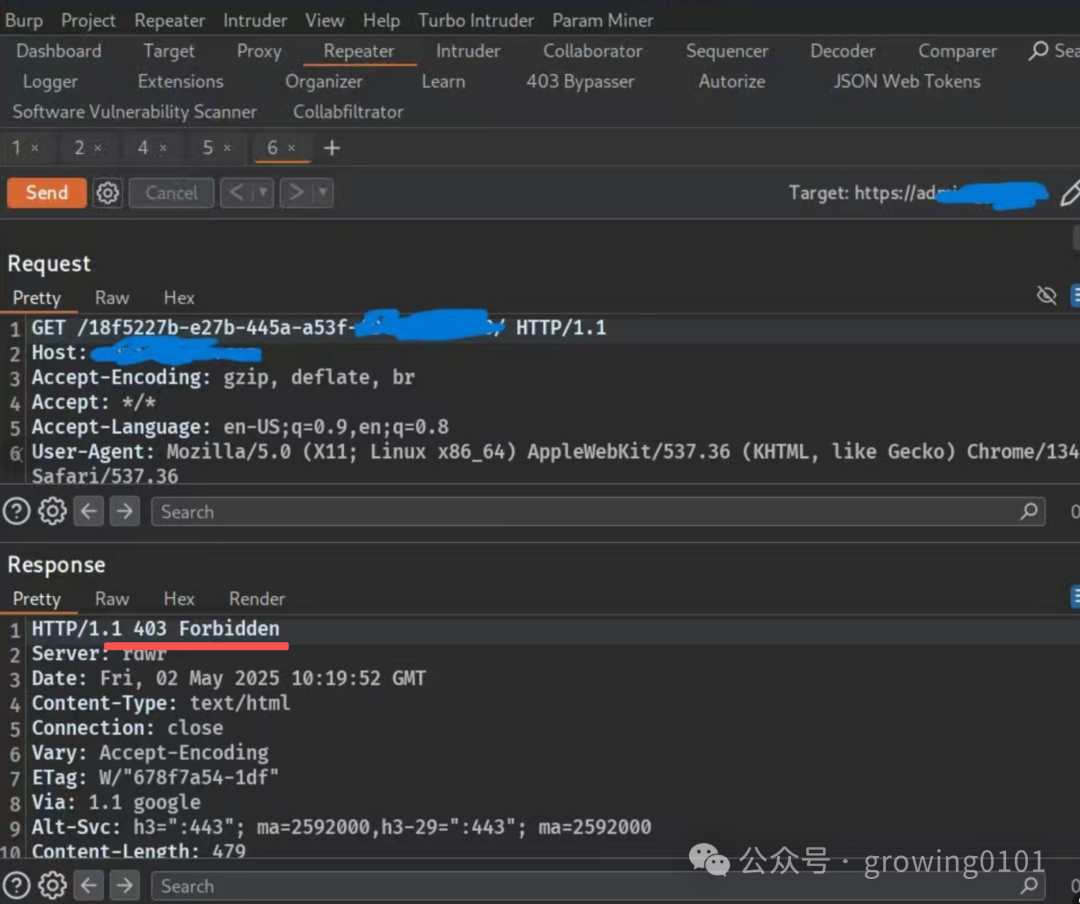The height and width of the screenshot is (904, 1080).
Task: Toggle non-printable characters eye icon in Request
Action: coord(1046,295)
